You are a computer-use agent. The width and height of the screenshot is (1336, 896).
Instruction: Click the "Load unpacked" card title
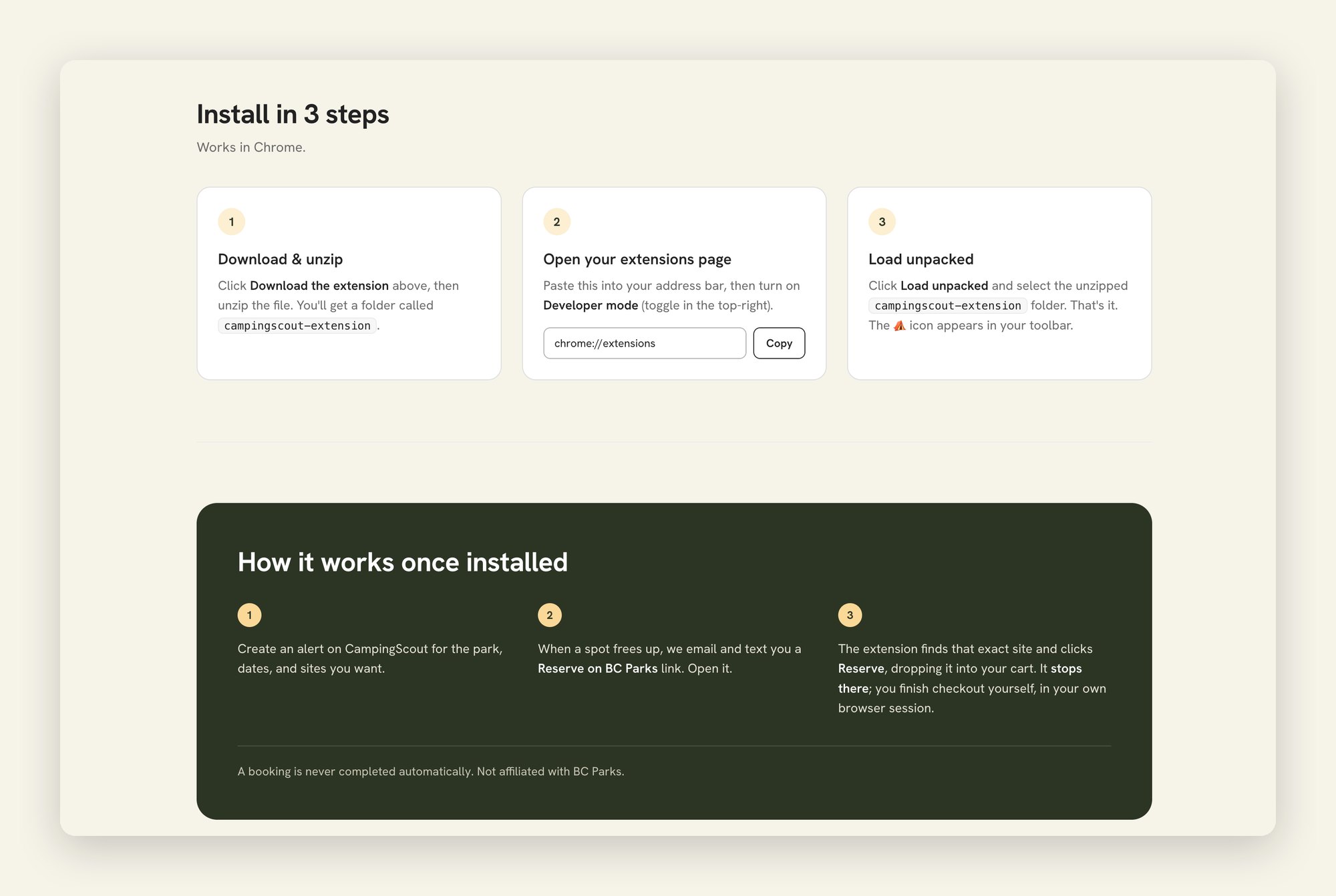[921, 259]
